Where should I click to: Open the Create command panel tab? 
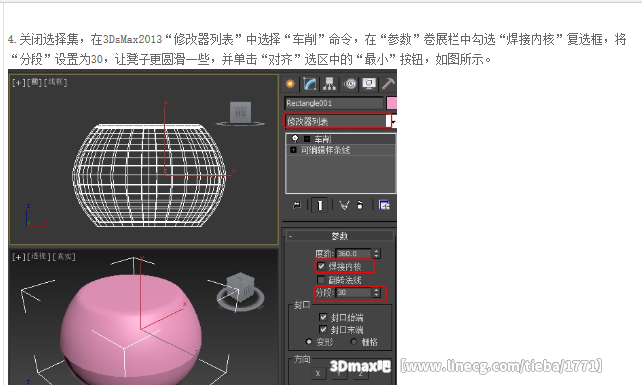coord(290,84)
